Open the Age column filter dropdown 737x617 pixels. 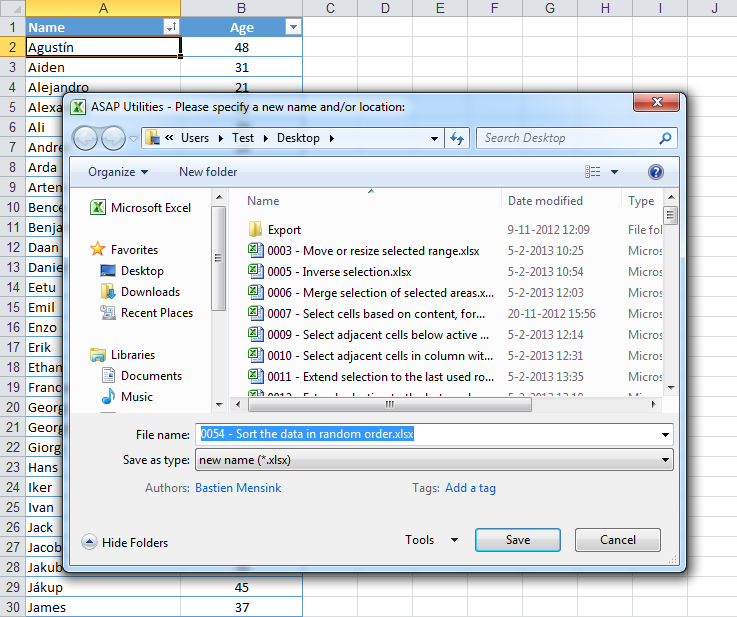point(293,28)
